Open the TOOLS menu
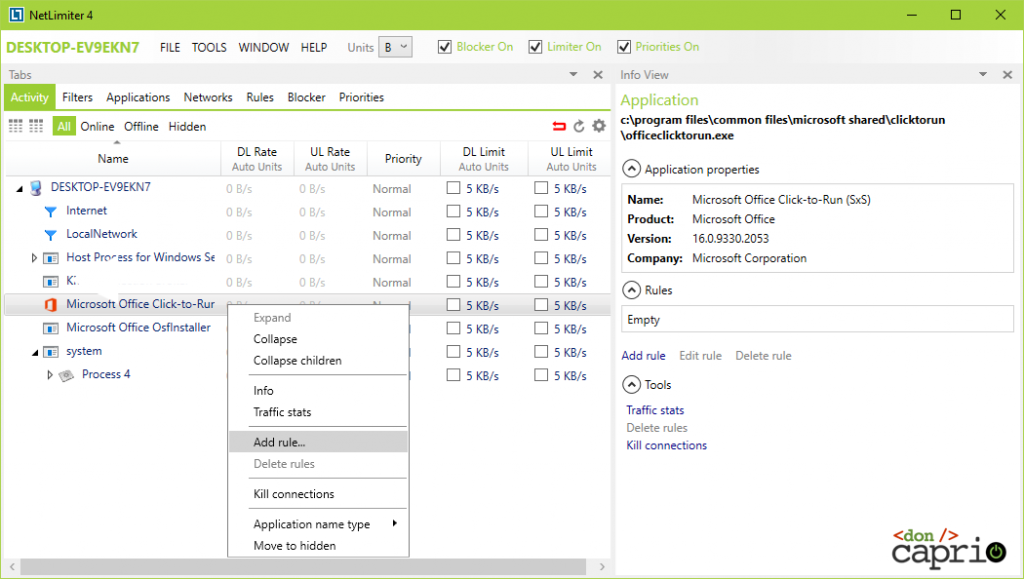The height and width of the screenshot is (579, 1024). [209, 47]
